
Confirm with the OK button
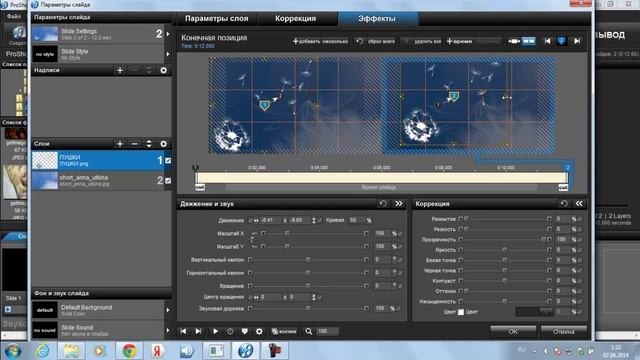[x=513, y=332]
